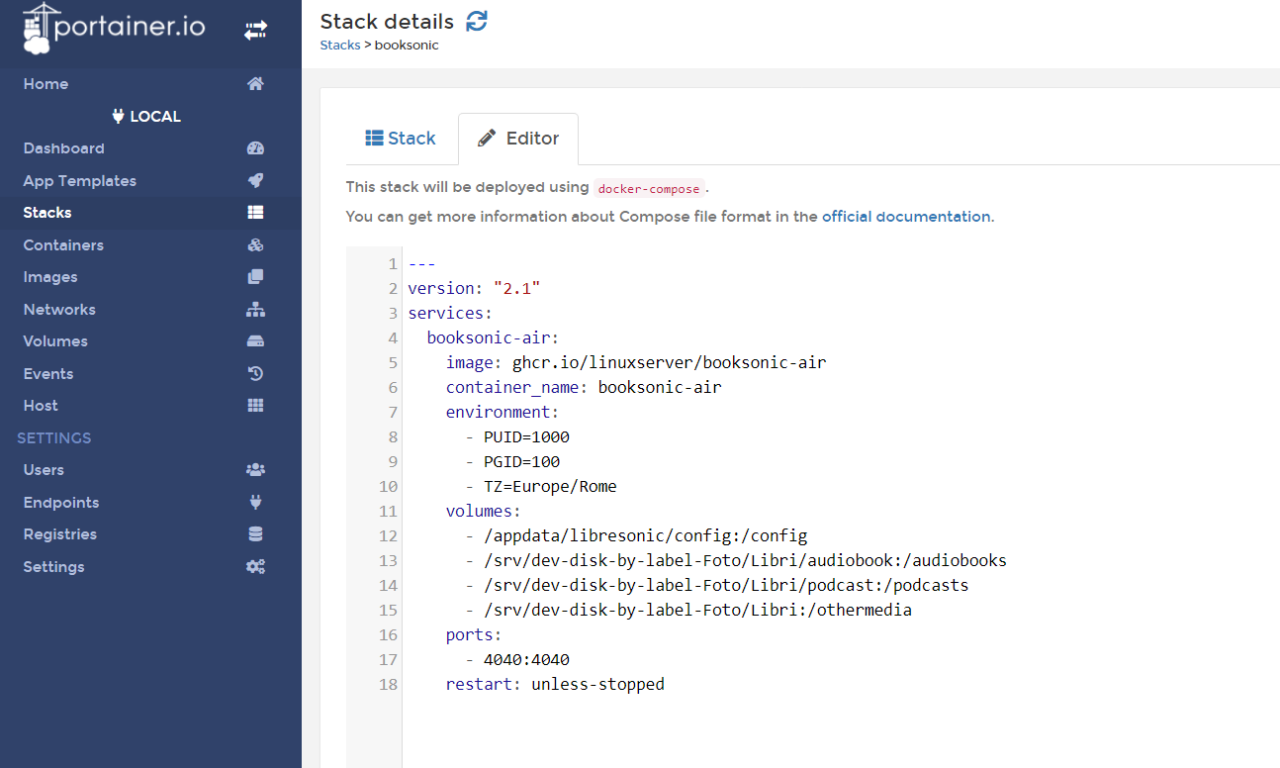Screen dimensions: 1280x768
Task: Click the Stacks list icon
Action: click(255, 212)
